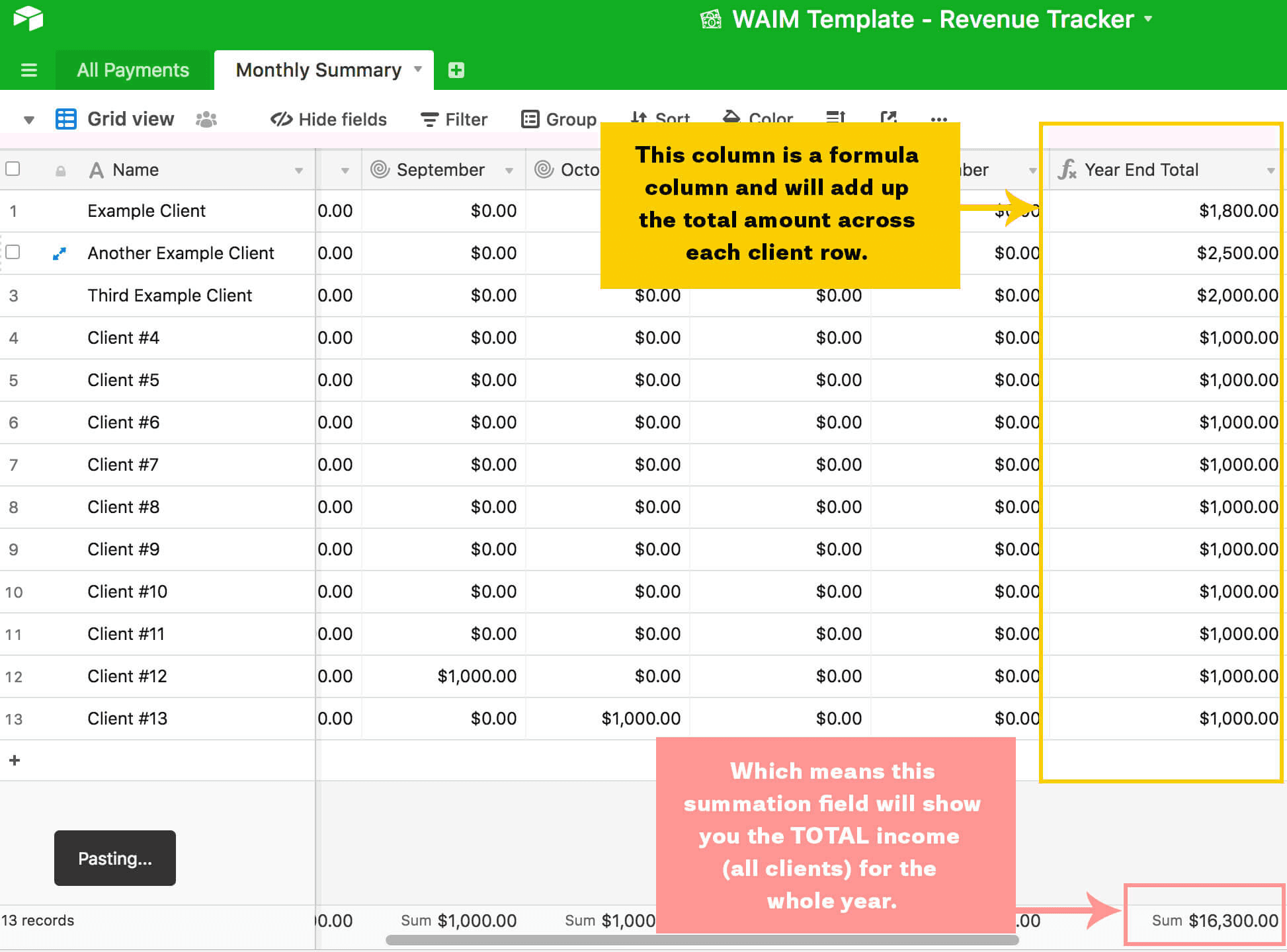Click the collaborators people icon
The height and width of the screenshot is (952, 1287).
tap(206, 120)
